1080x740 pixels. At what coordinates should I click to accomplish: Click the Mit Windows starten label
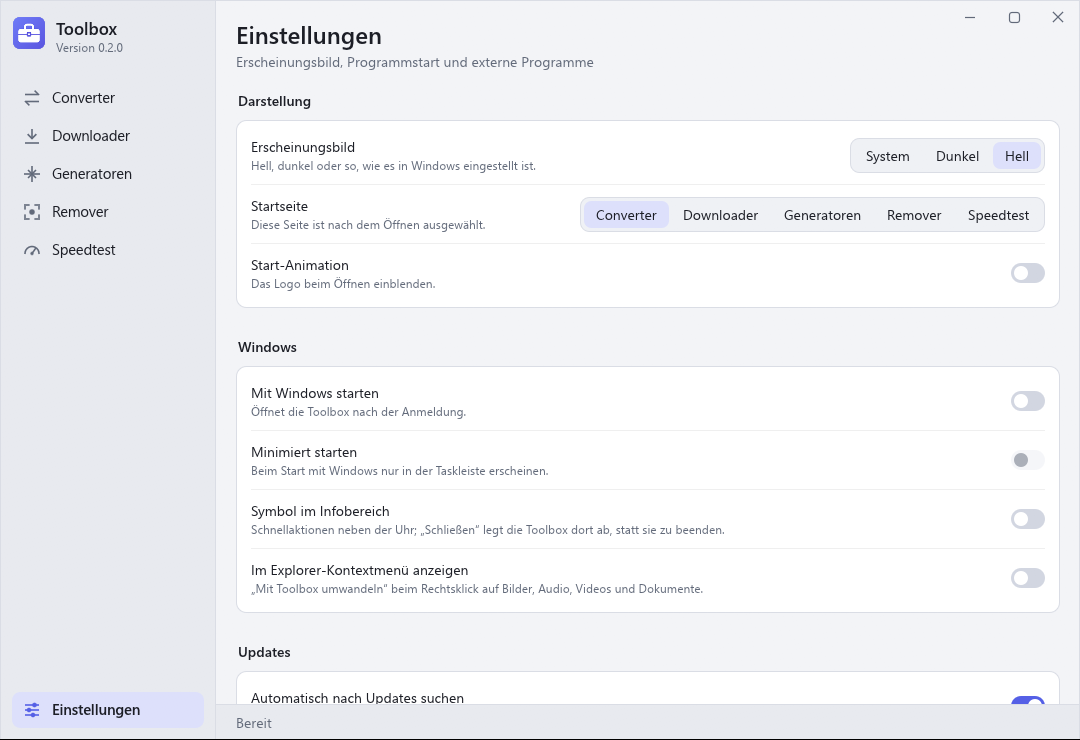pos(315,393)
